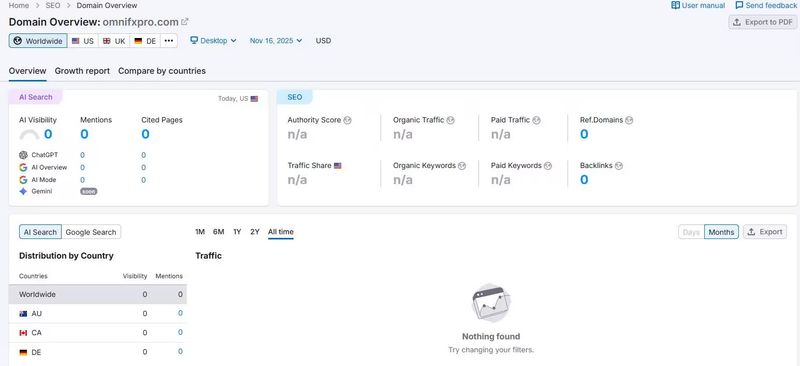Viewport: 800px width, 366px height.
Task: Click the ChatGPT logo icon
Action: 23,155
